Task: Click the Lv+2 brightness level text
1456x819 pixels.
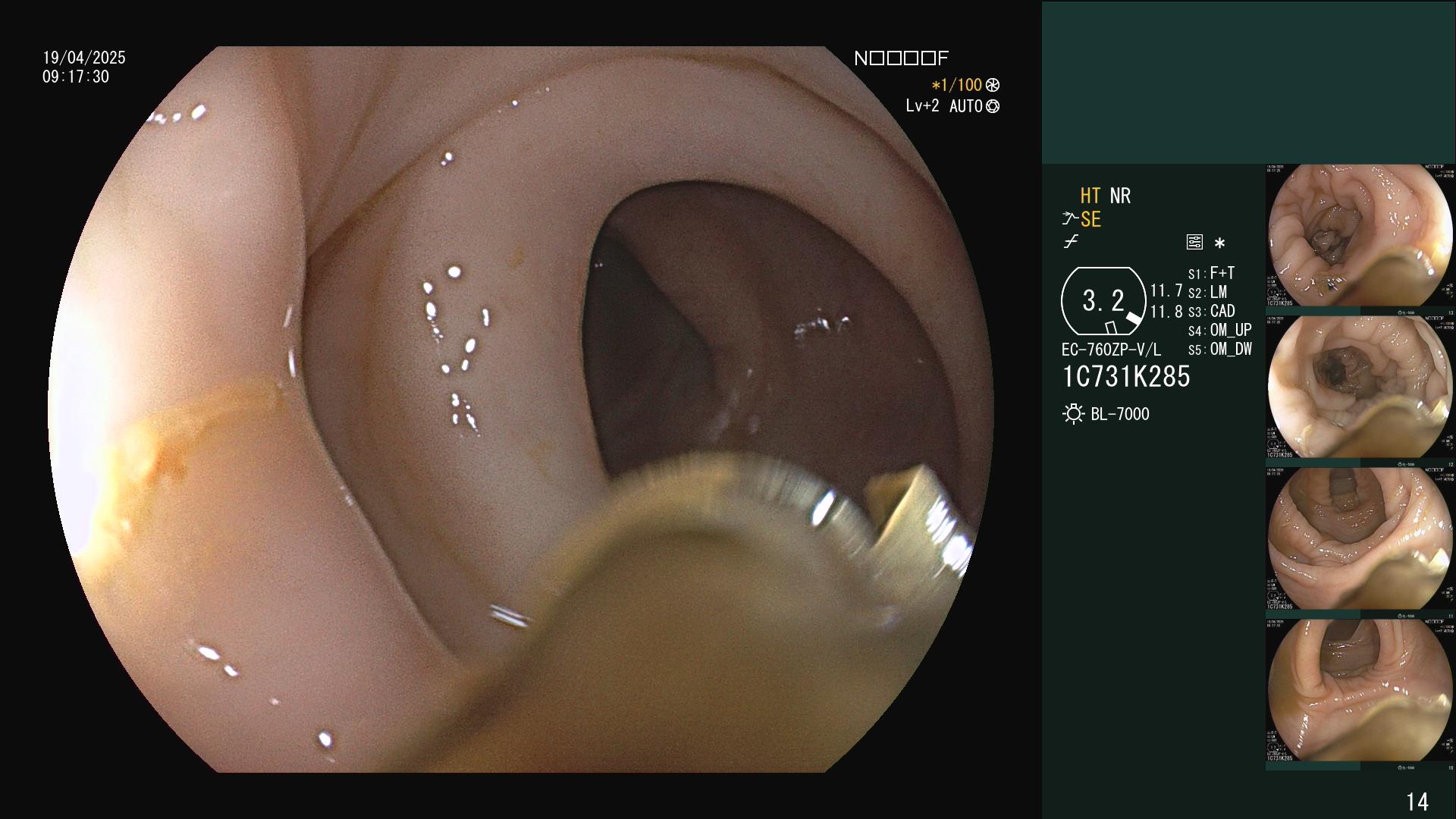Action: (922, 106)
